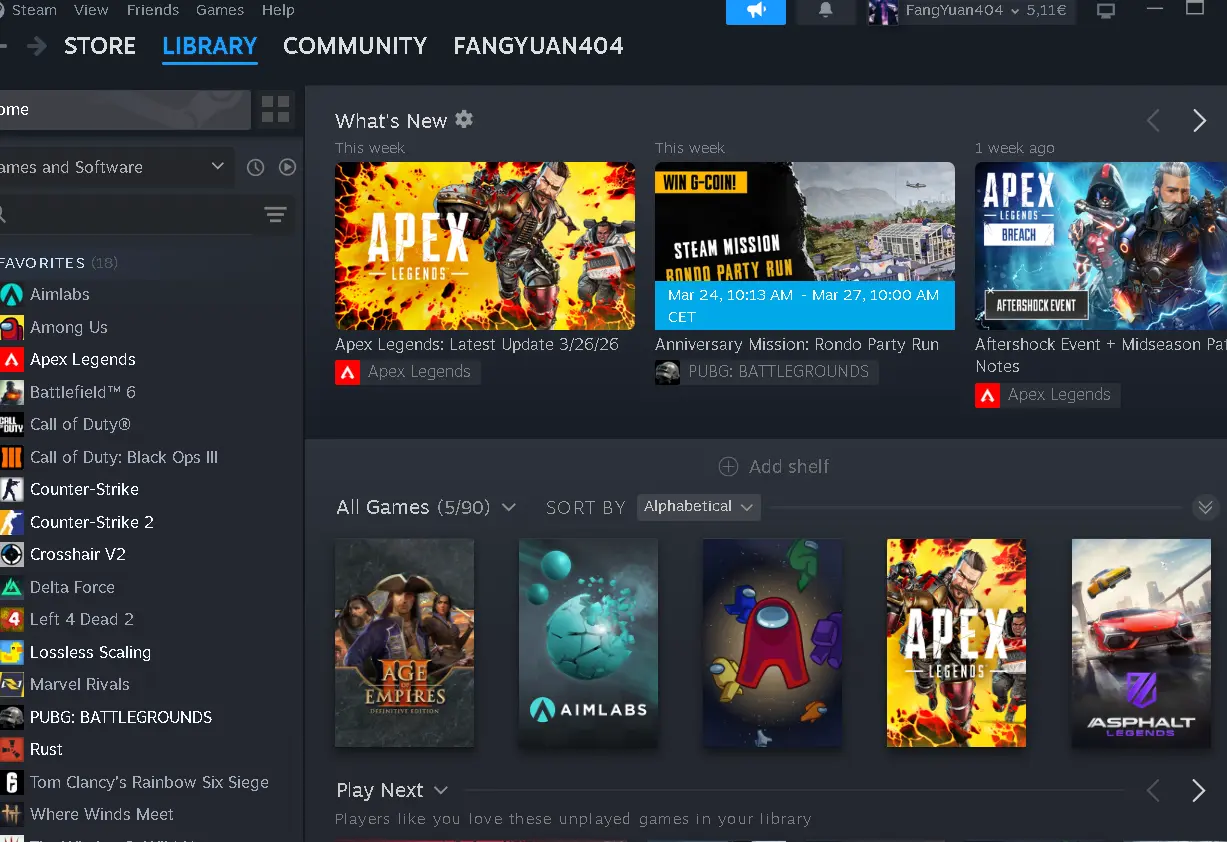The image size is (1227, 842).
Task: Click the Marvel Rivals list icon
Action: click(11, 684)
